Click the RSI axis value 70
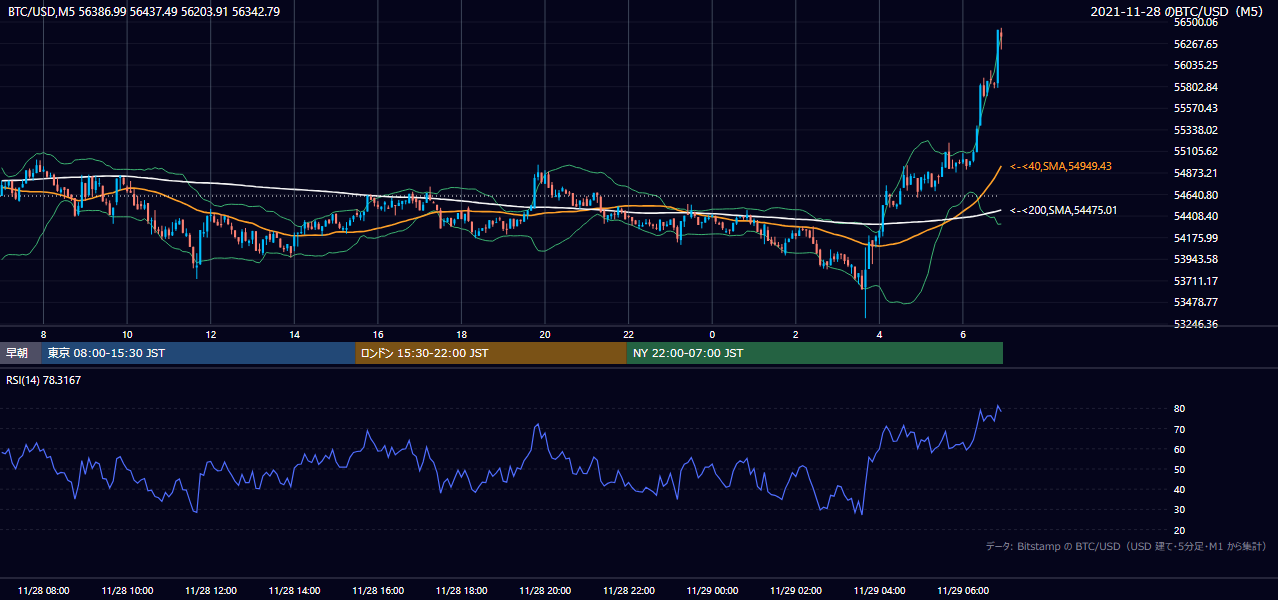 pyautogui.click(x=1180, y=429)
